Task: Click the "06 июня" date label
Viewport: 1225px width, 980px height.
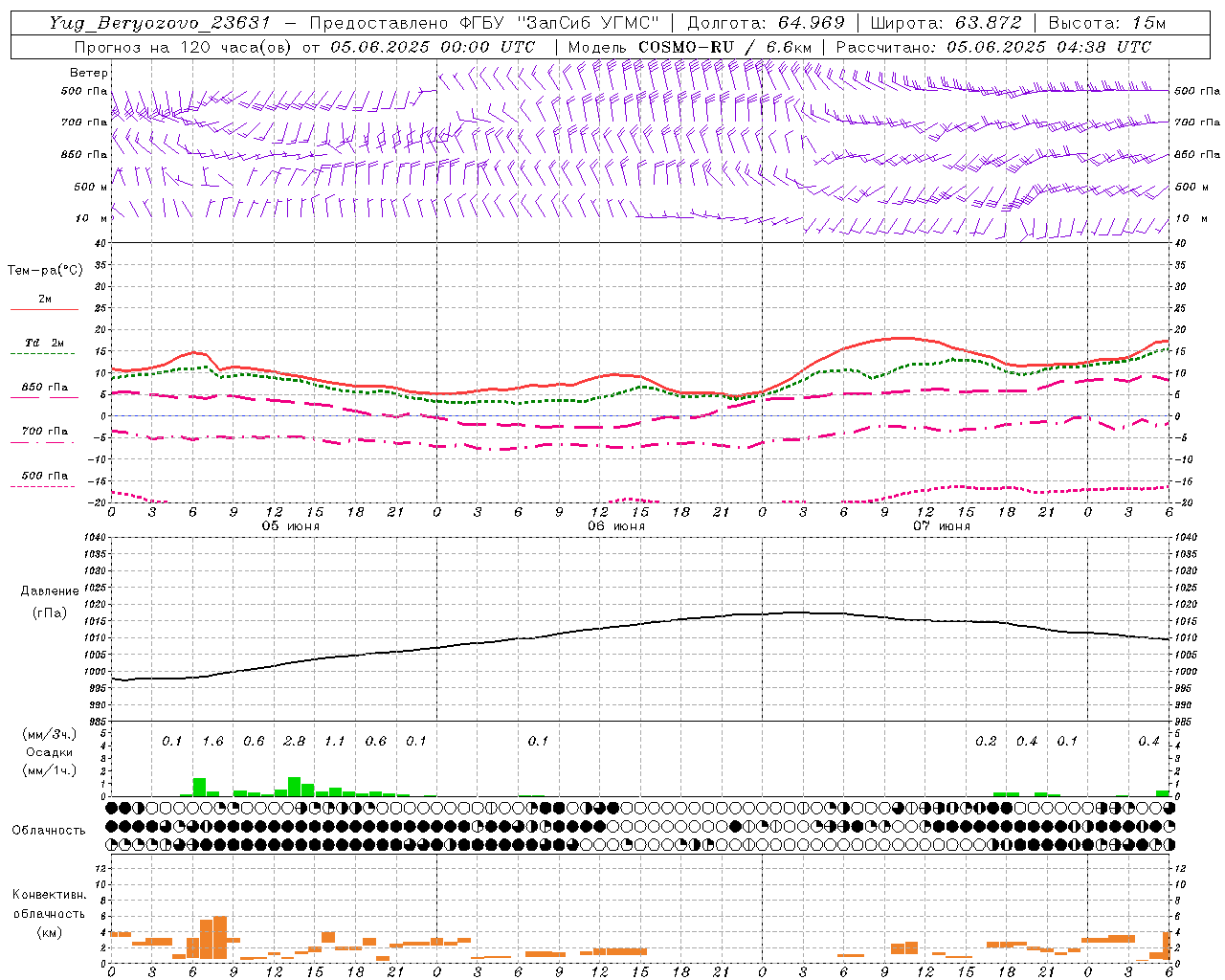Action: pos(615,526)
